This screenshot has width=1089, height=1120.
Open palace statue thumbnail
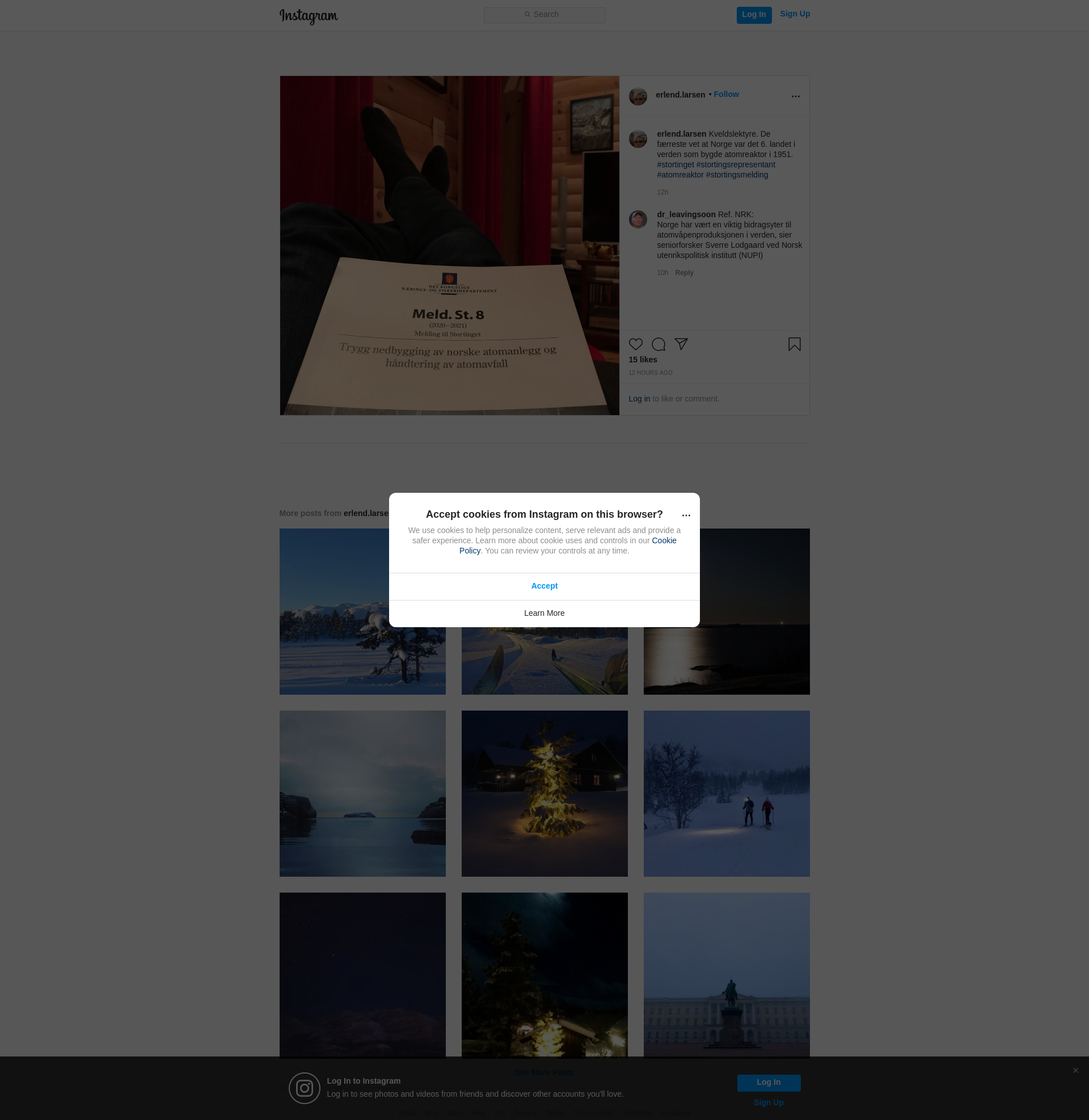tap(727, 975)
